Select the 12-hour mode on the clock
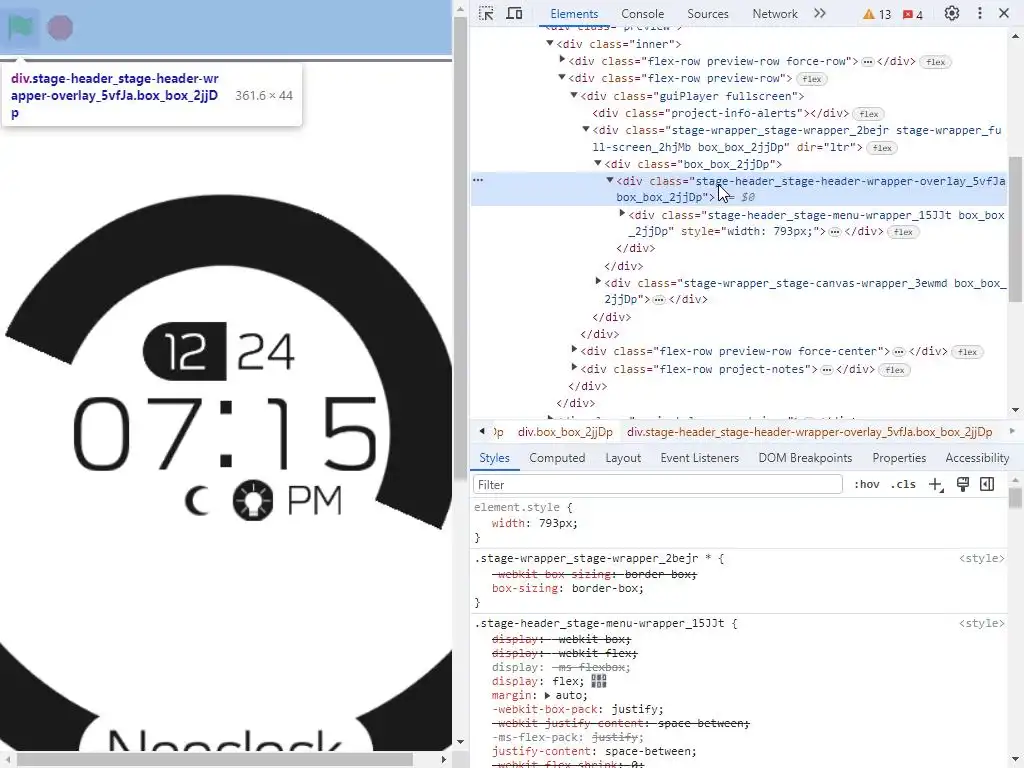The image size is (1024, 768). [185, 351]
